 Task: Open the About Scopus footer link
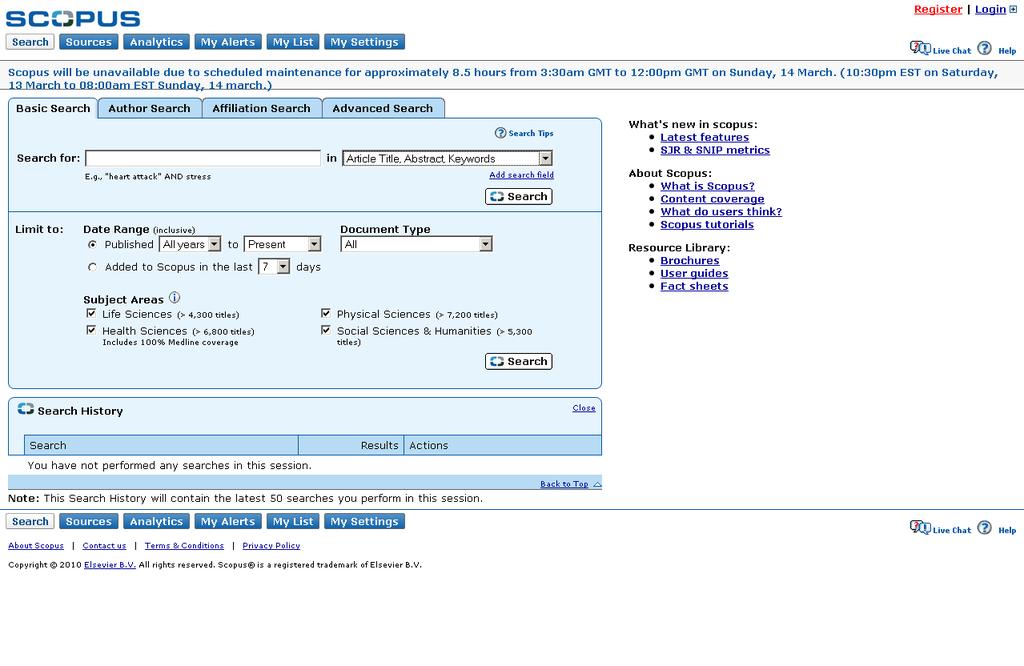click(36, 546)
